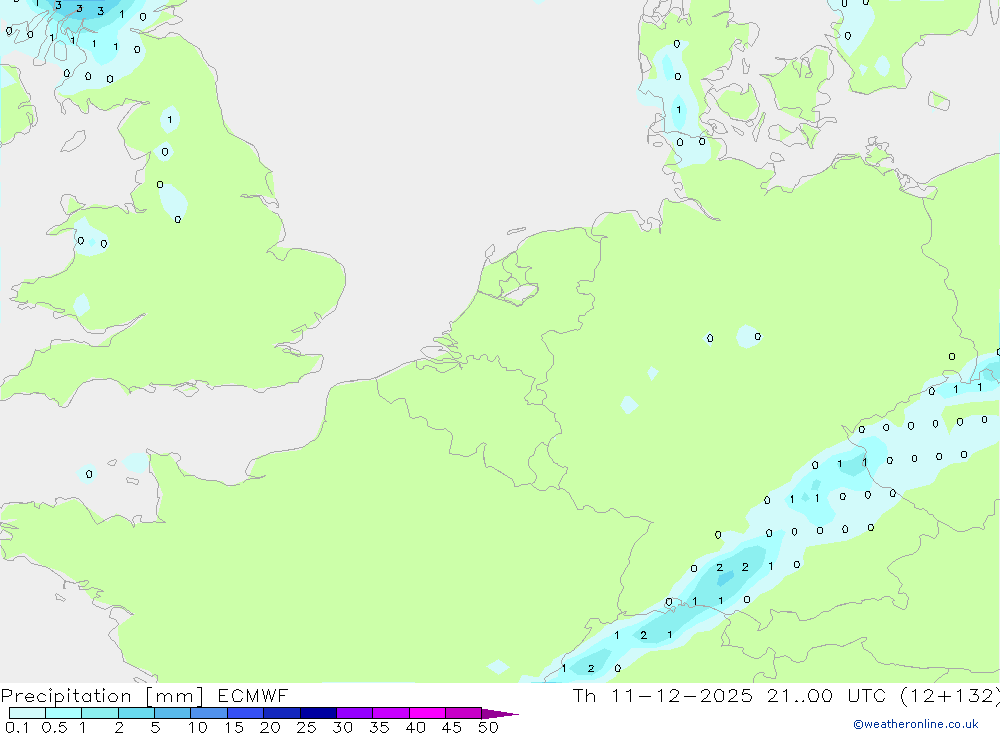Select the 35–40 mm legend color swatch
Viewport: 1000px width, 733px height.
(x=391, y=713)
